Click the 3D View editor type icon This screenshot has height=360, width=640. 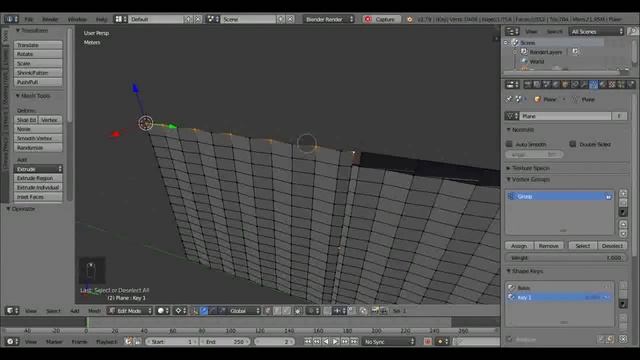tap(12, 311)
